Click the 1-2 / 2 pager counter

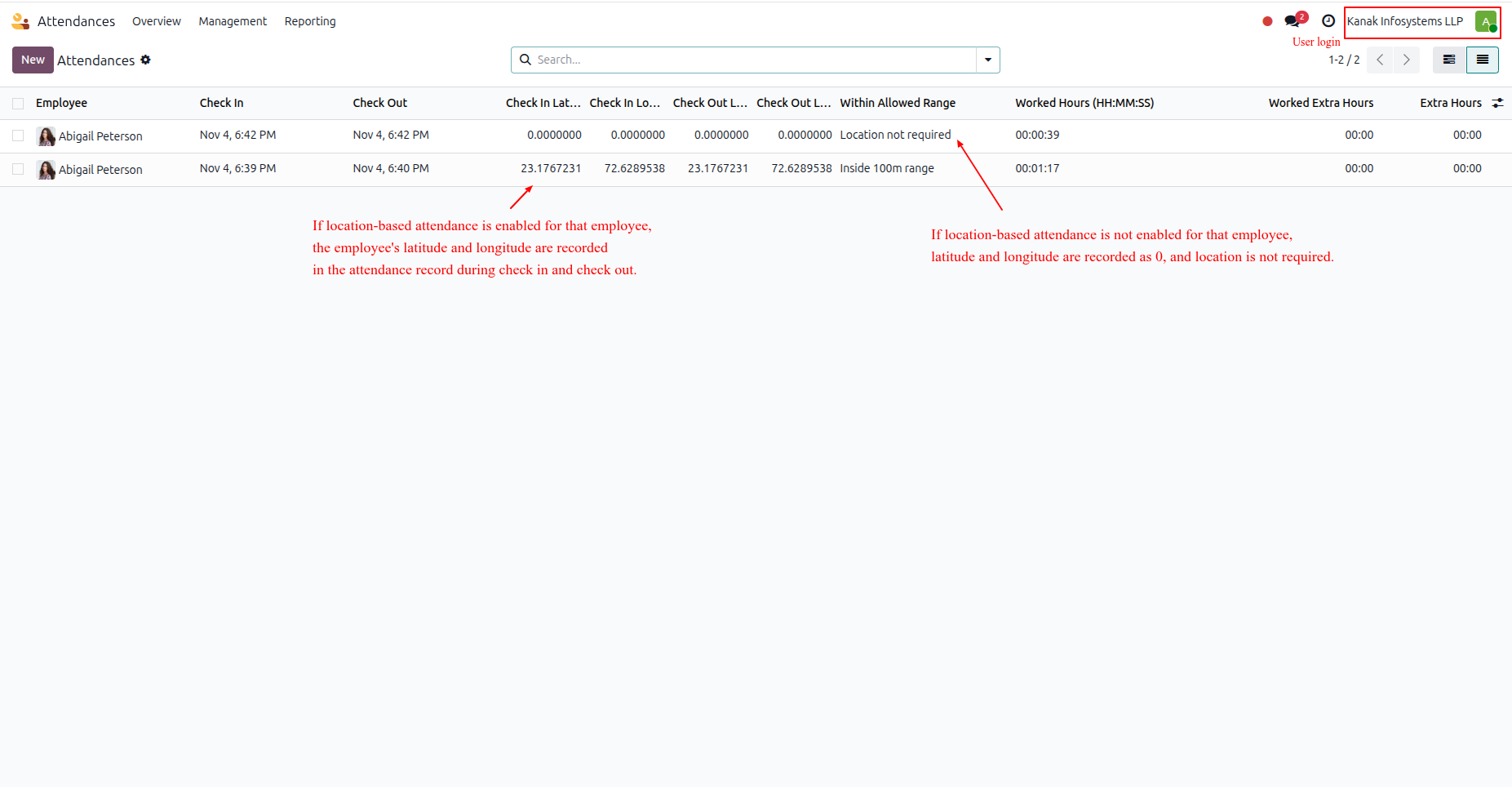point(1344,60)
